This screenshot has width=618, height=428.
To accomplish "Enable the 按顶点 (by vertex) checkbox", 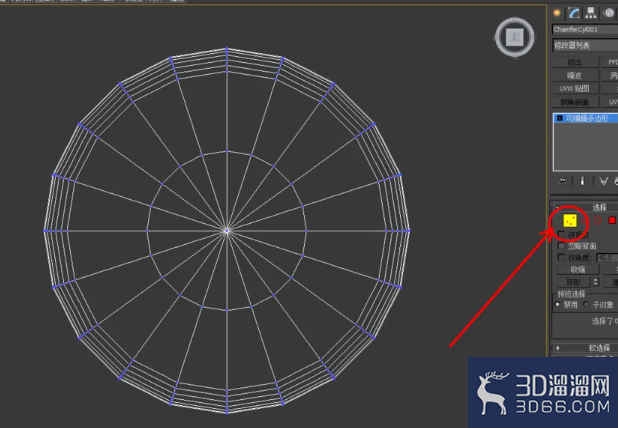I will pos(561,233).
